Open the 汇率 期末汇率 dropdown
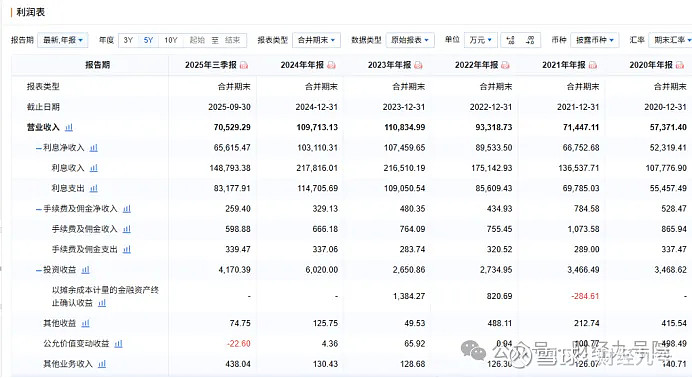 point(671,40)
